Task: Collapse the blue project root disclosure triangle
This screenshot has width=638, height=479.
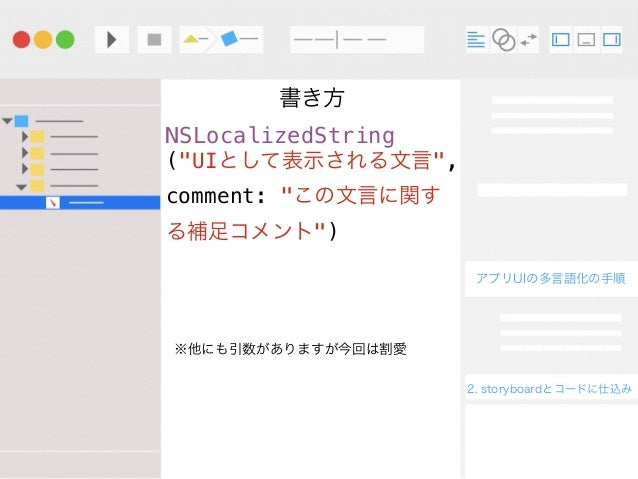Action: point(7,121)
